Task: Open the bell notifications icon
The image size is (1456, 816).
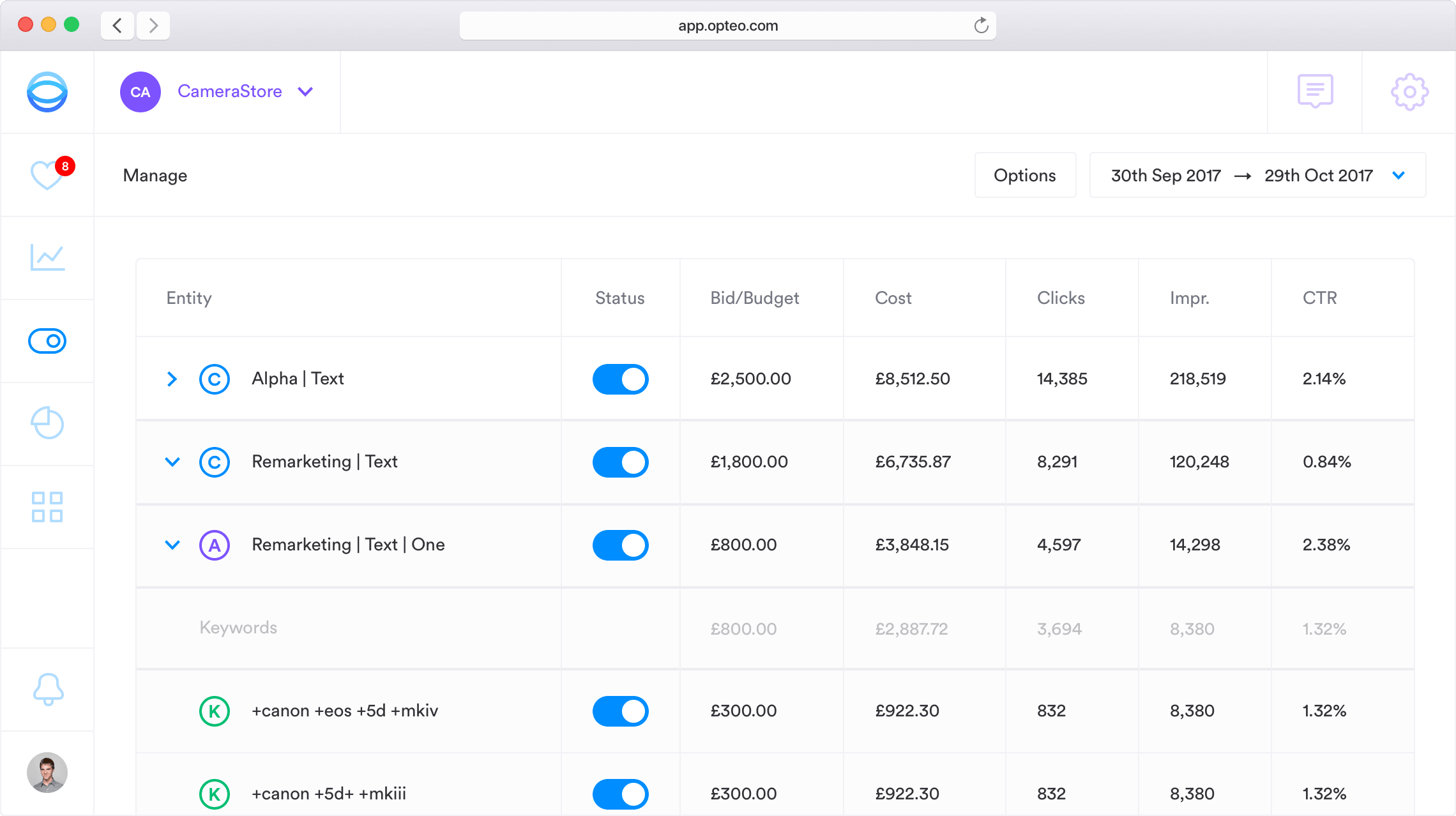Action: pyautogui.click(x=47, y=689)
